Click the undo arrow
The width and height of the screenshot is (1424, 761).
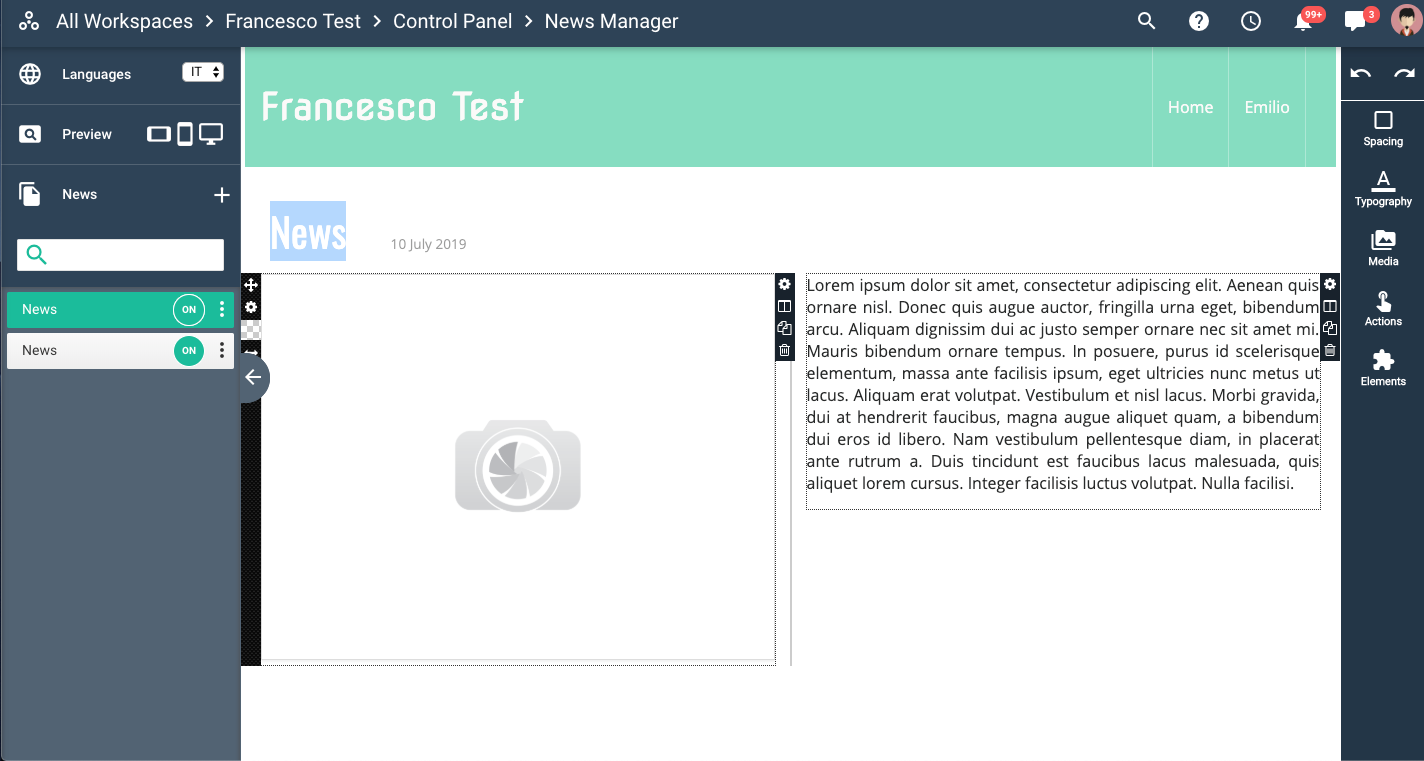[x=1361, y=73]
